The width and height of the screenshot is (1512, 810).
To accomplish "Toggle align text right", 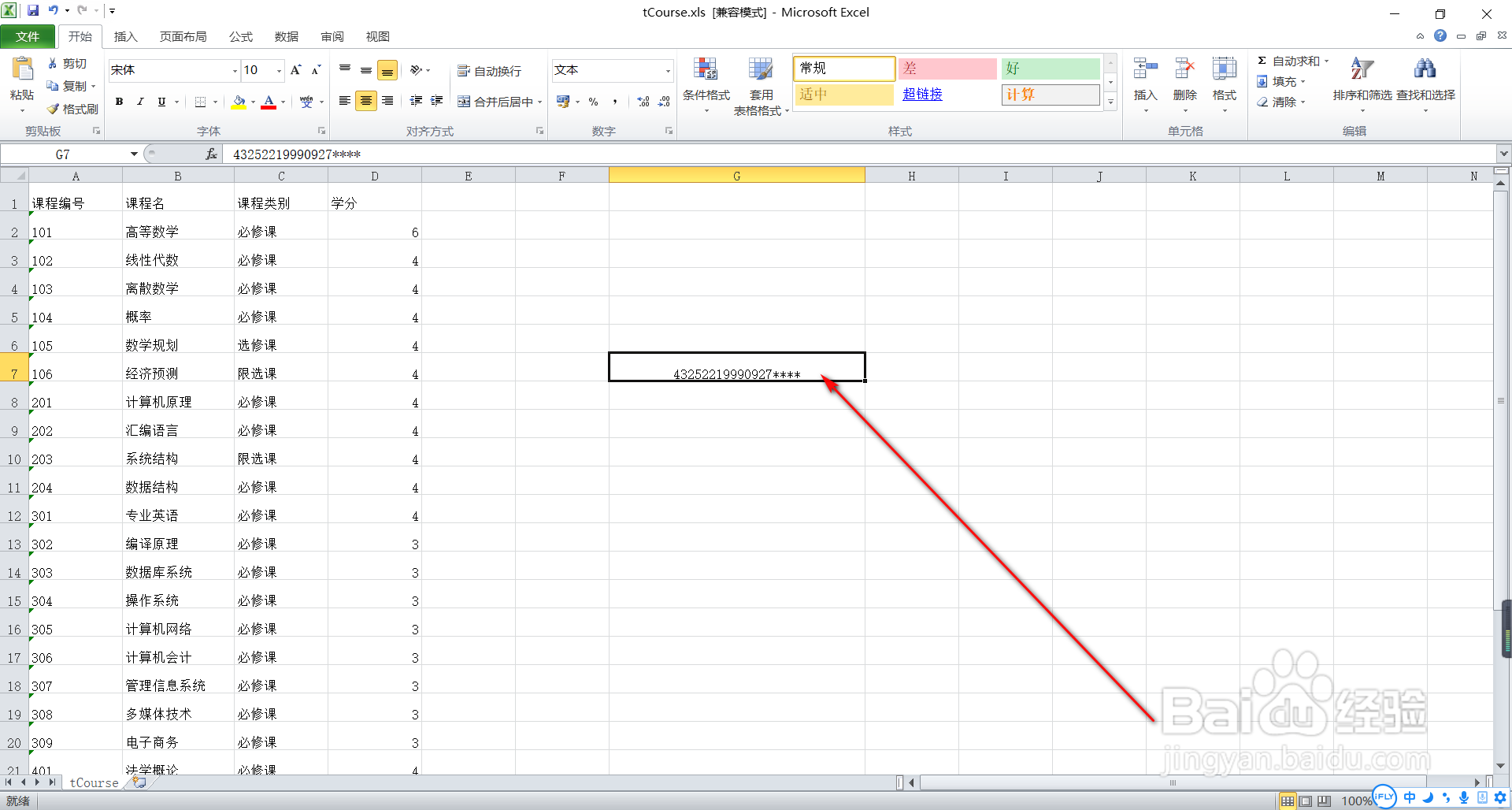I will click(x=387, y=101).
